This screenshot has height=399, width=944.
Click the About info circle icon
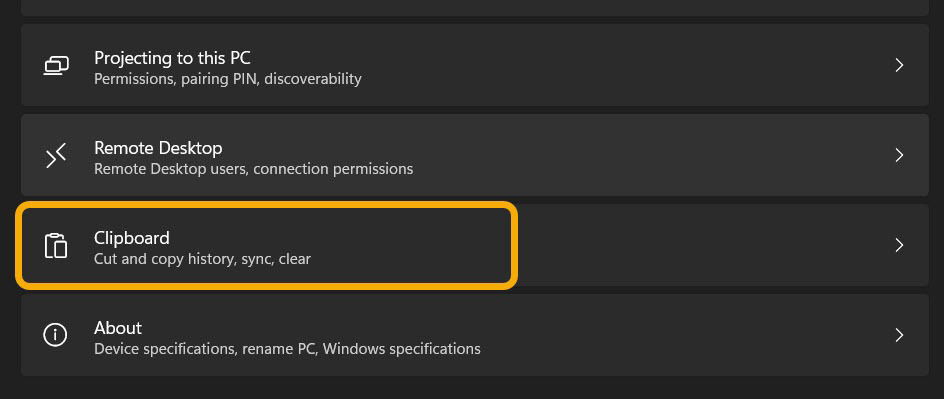point(56,335)
